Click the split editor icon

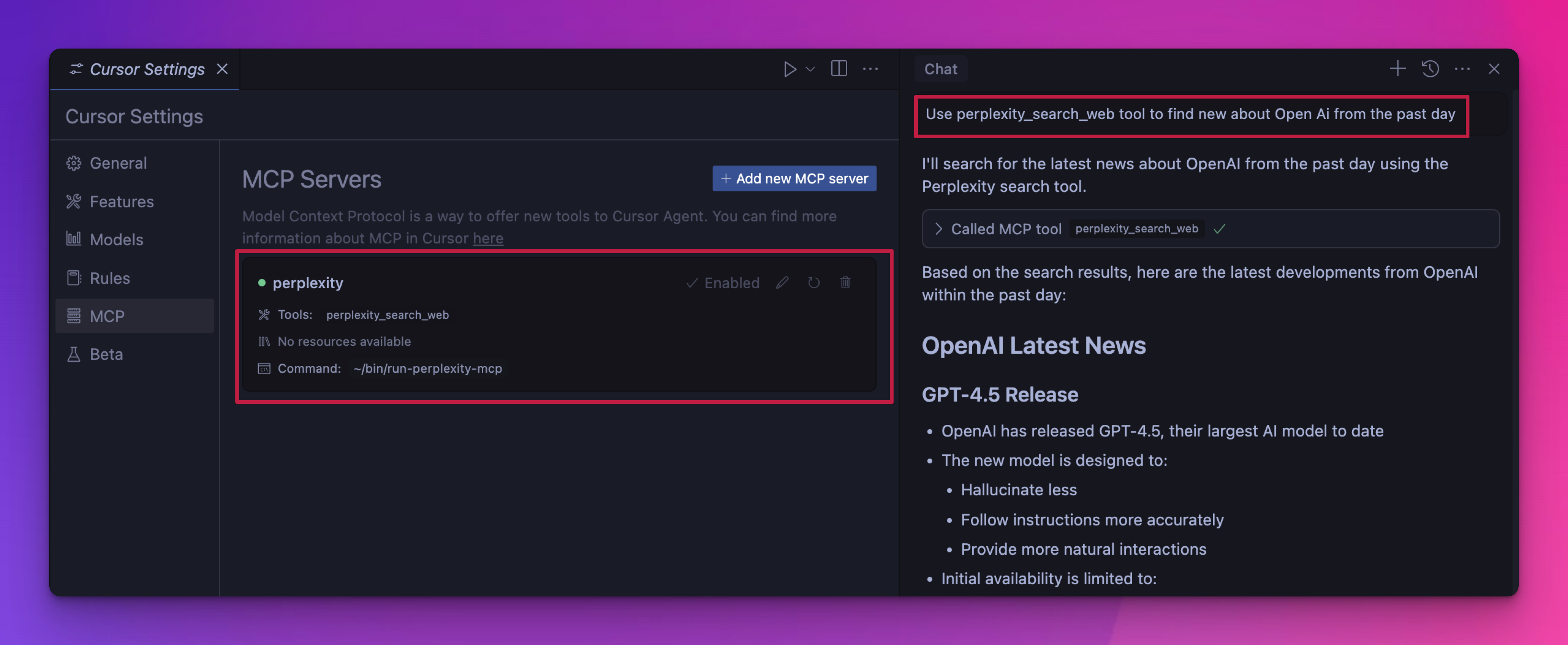click(839, 69)
